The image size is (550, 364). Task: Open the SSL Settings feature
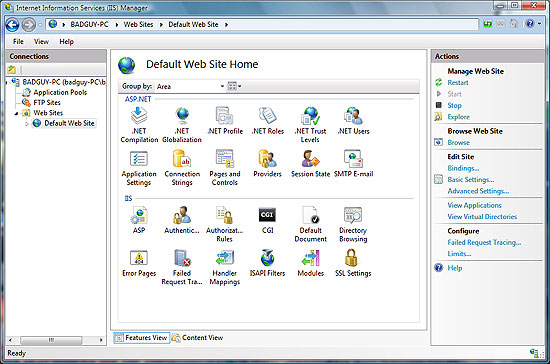pyautogui.click(x=353, y=263)
